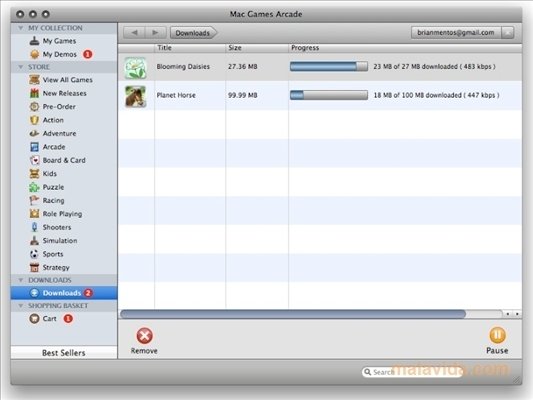Click the Cart red notification badge
The width and height of the screenshot is (533, 400).
tap(68, 319)
